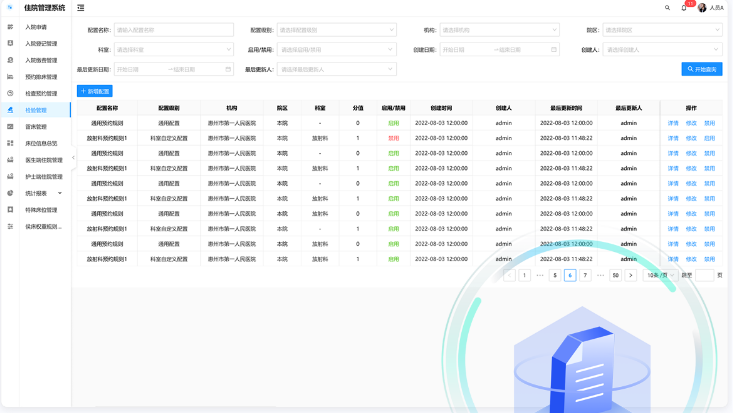Open 入院申请 in the sidebar menu

pos(36,27)
